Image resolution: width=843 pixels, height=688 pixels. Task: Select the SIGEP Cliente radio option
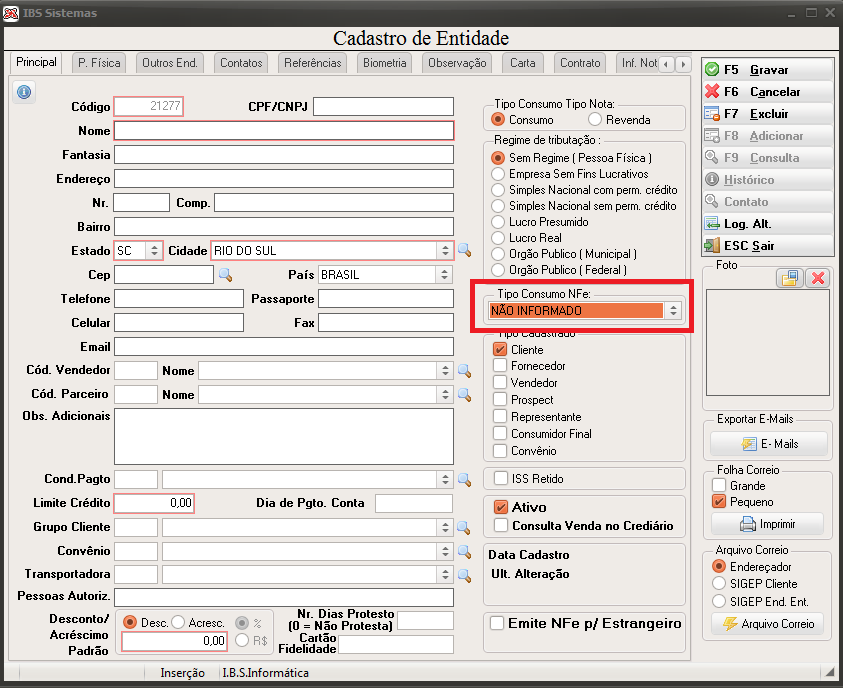719,583
